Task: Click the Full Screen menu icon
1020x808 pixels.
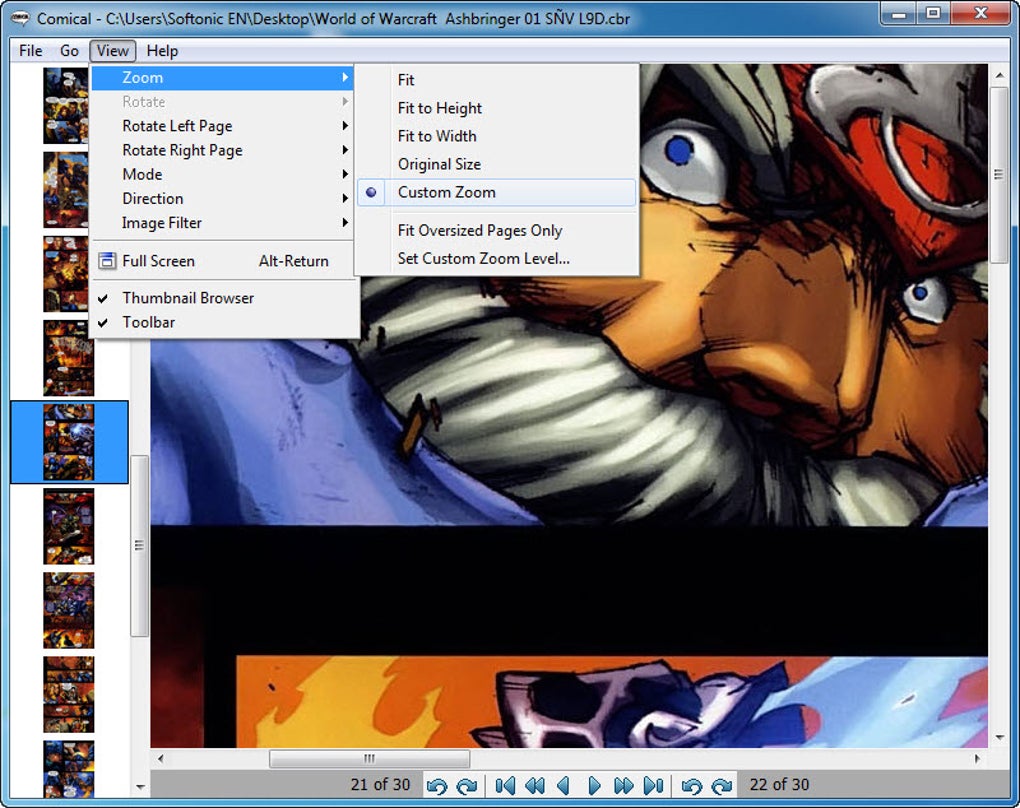Action: 107,261
